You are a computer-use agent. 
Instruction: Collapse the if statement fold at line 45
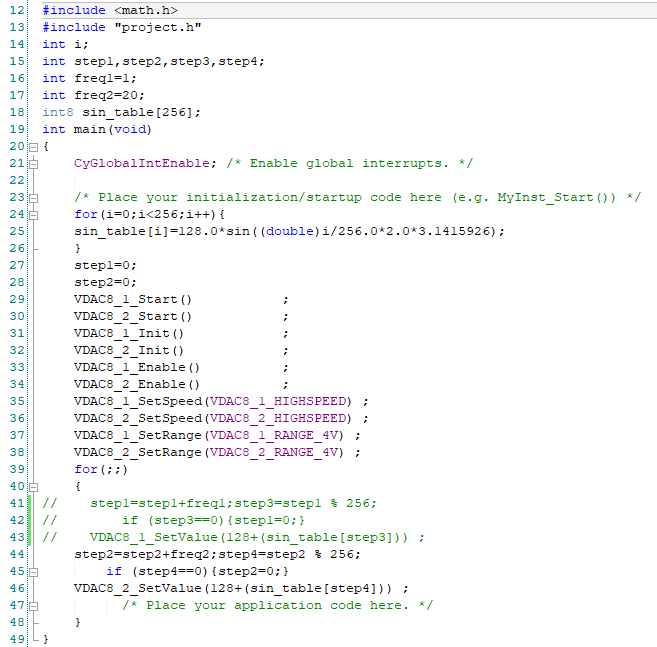[x=34, y=572]
